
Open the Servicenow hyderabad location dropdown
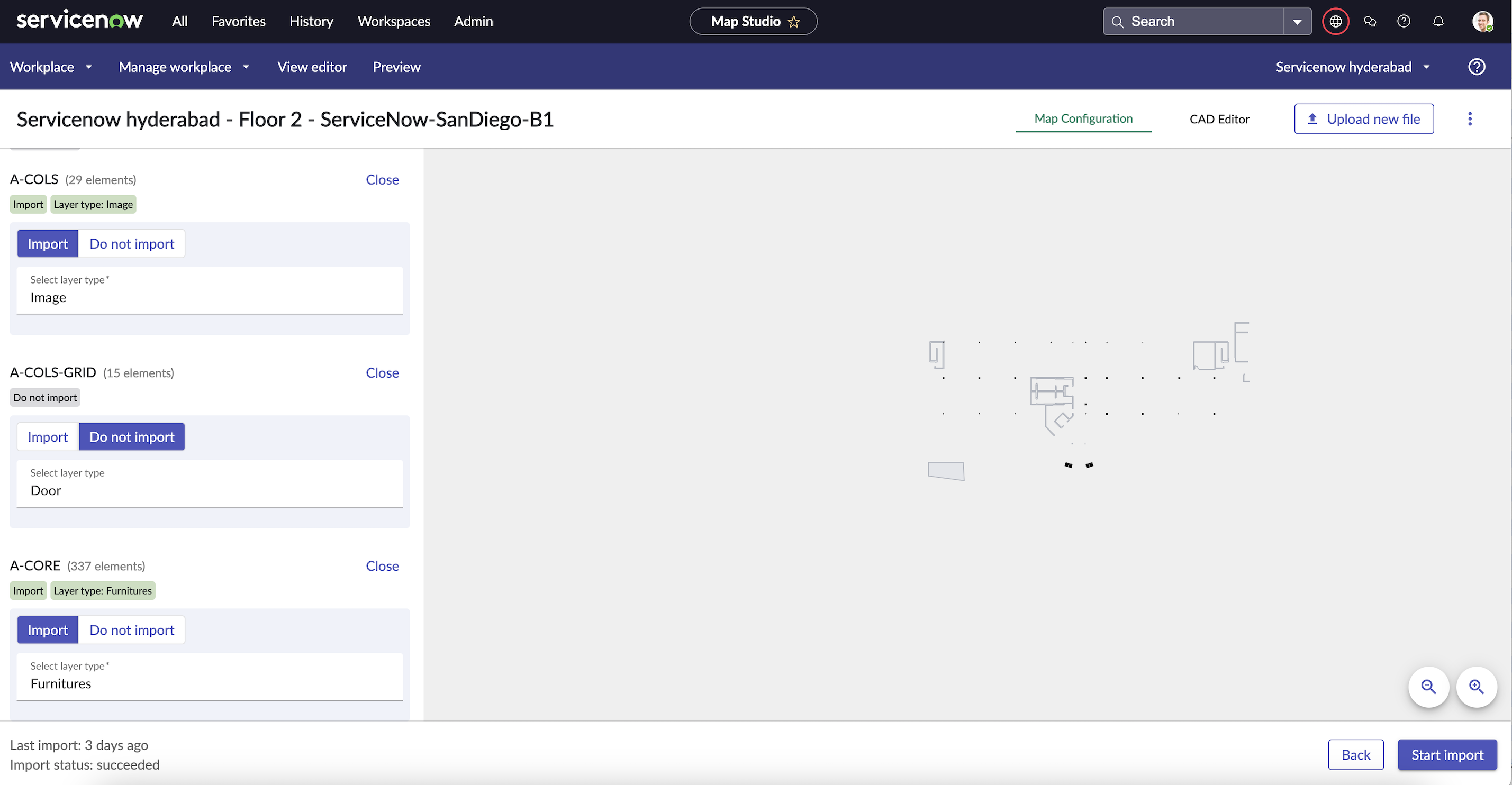coord(1353,67)
